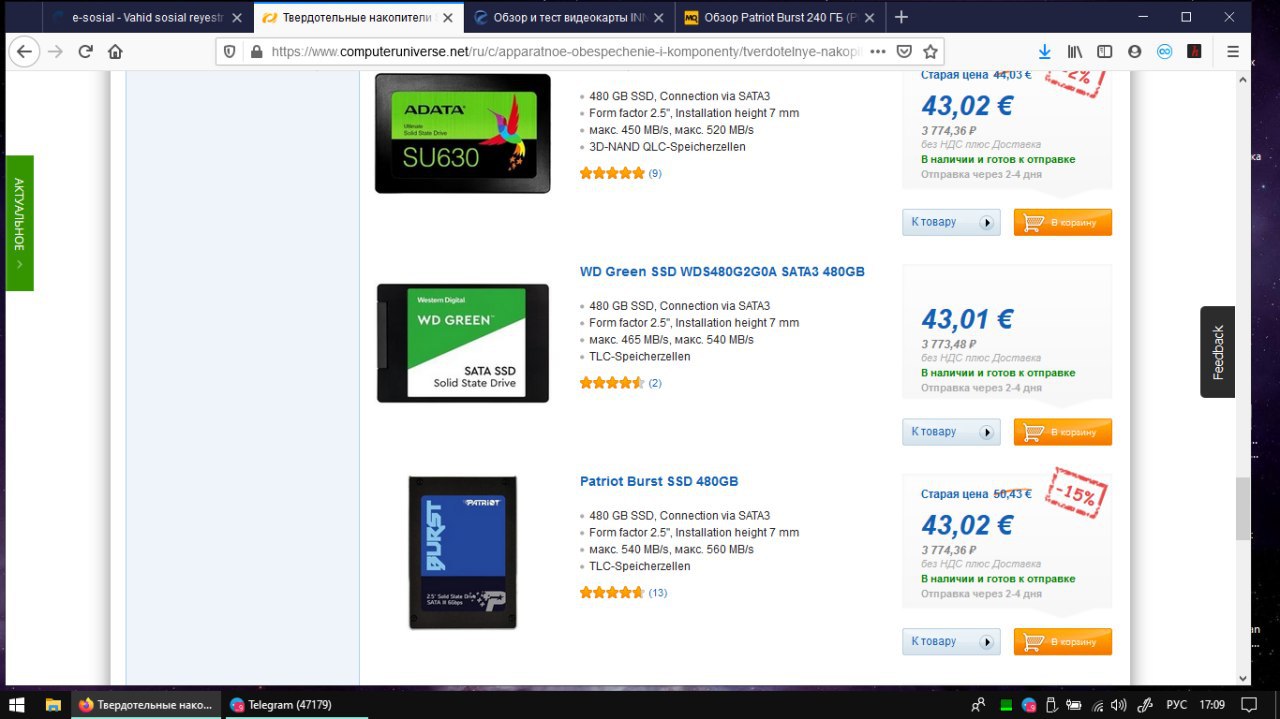Switch to the Обзор и тест видеокарты tab

[x=570, y=17]
